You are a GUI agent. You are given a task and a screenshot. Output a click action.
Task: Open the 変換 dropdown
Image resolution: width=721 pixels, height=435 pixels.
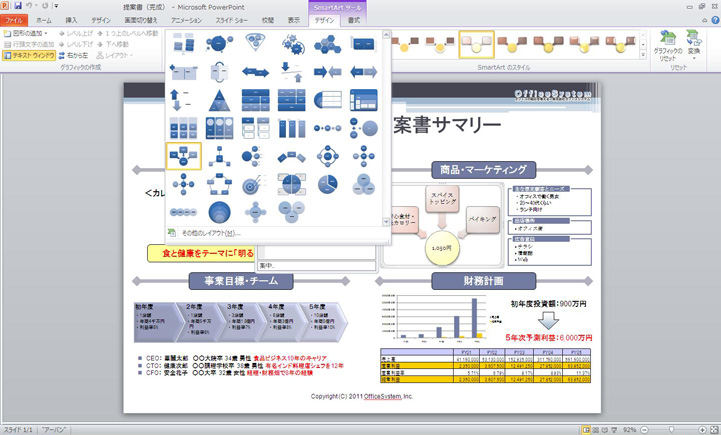[x=694, y=46]
